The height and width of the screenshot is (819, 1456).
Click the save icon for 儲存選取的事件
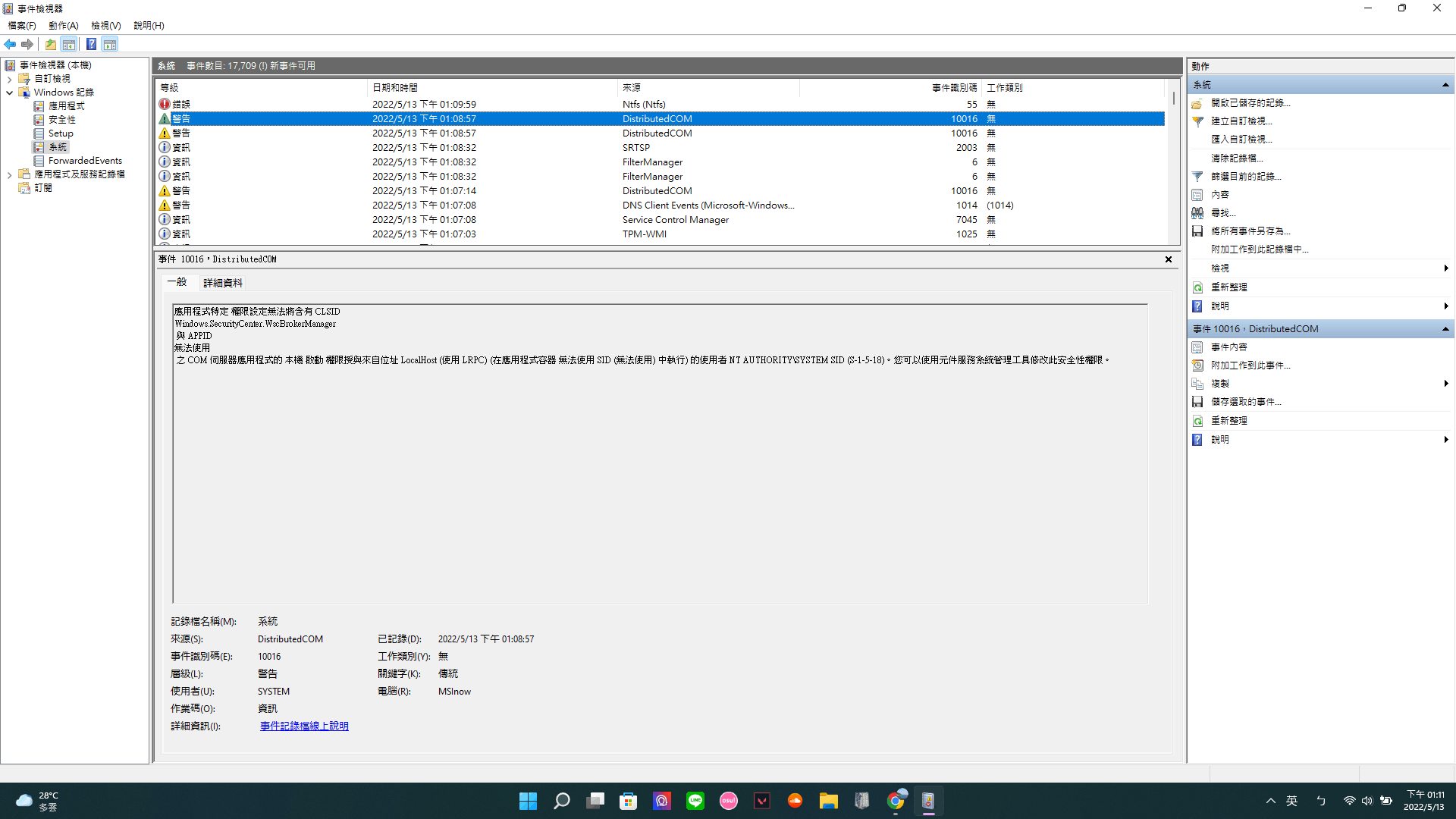pyautogui.click(x=1197, y=402)
